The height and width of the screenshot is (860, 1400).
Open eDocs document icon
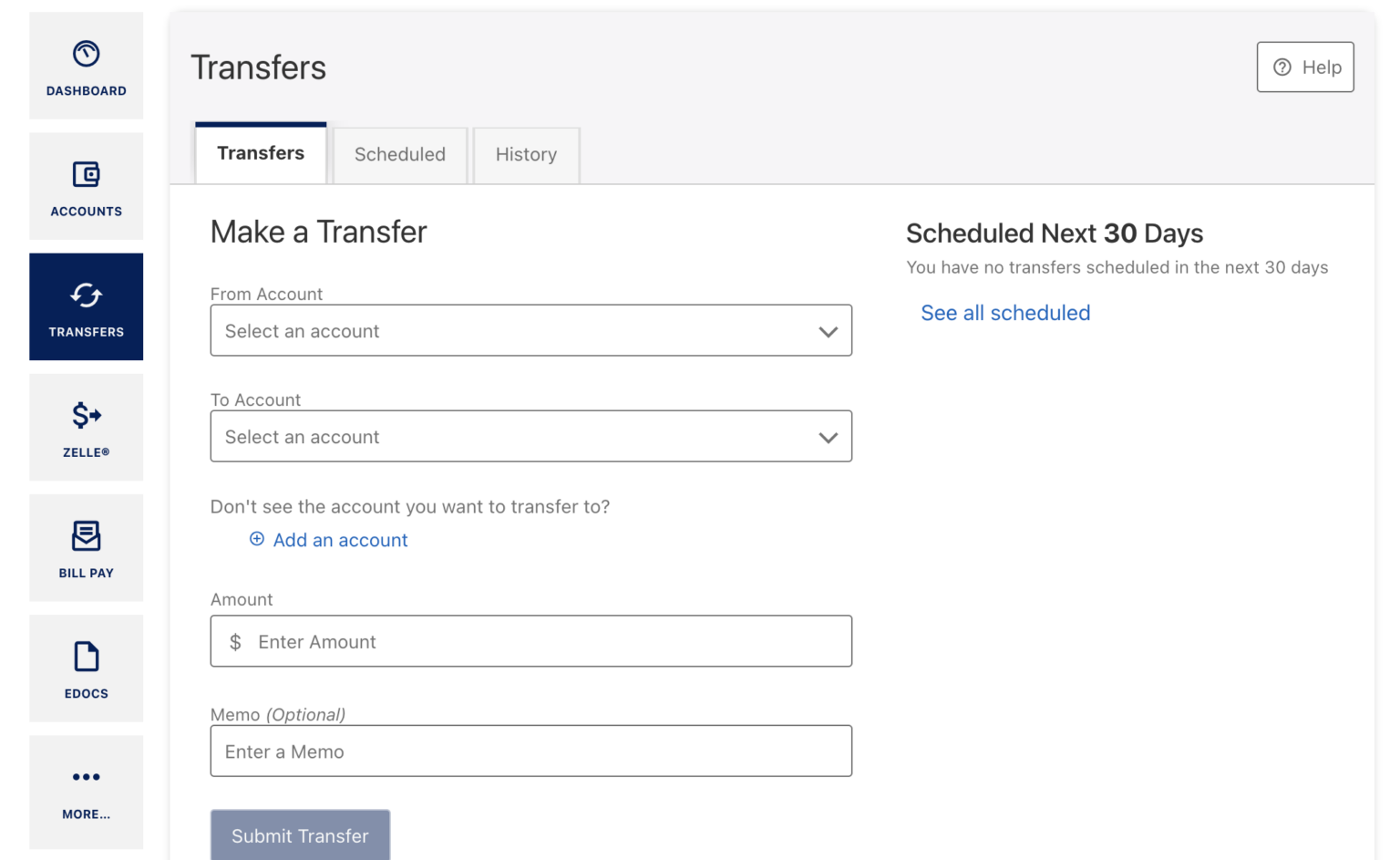coord(86,657)
